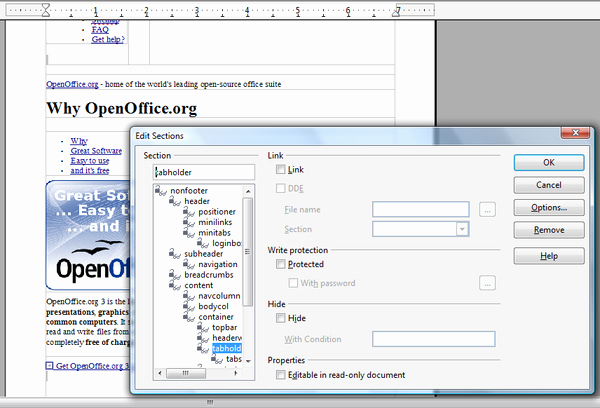Screen dimensions: 600x408
Task: Follow the Great Software link
Action: (96, 151)
